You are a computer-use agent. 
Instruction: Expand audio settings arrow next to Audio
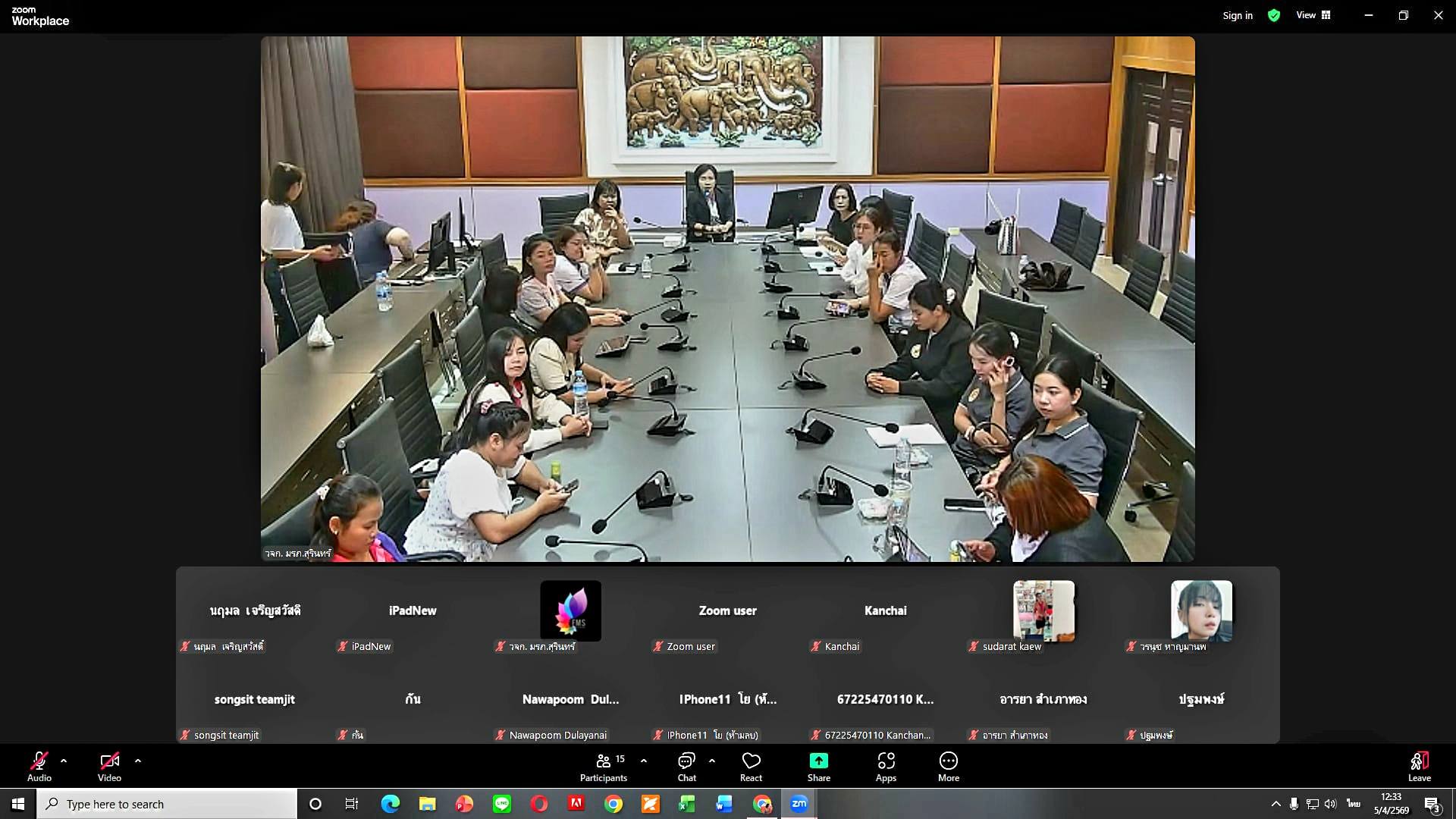(x=64, y=760)
